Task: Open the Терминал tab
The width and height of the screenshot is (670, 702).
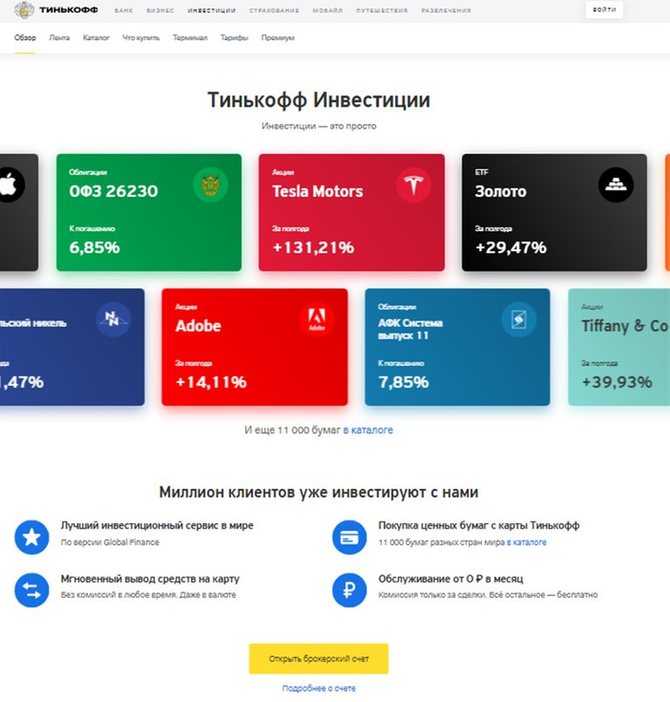Action: [x=190, y=38]
